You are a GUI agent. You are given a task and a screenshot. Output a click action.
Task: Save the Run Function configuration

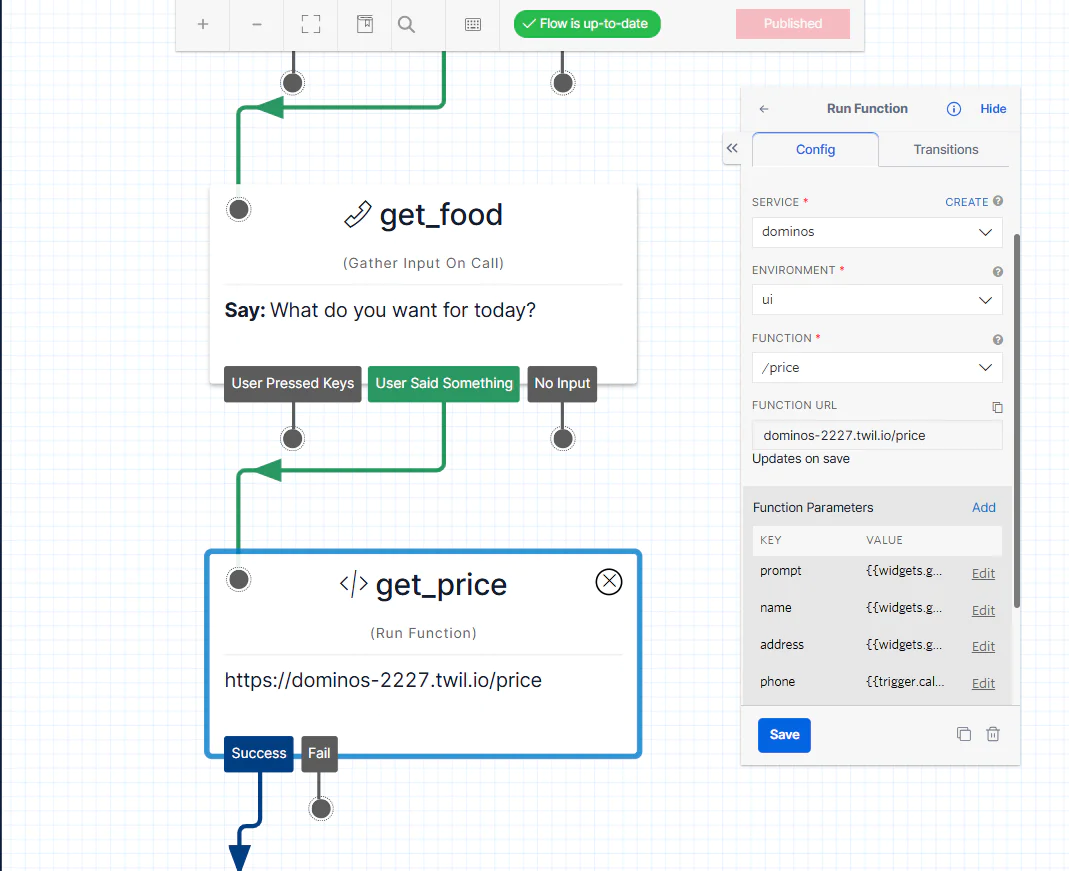point(784,735)
